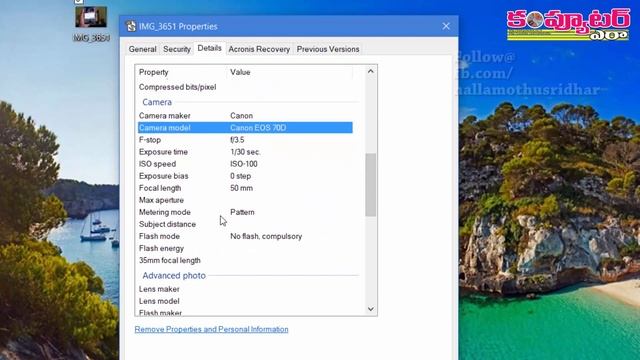Image resolution: width=640 pixels, height=360 pixels.
Task: Click the scroll up arrow in the details list
Action: pyautogui.click(x=371, y=71)
